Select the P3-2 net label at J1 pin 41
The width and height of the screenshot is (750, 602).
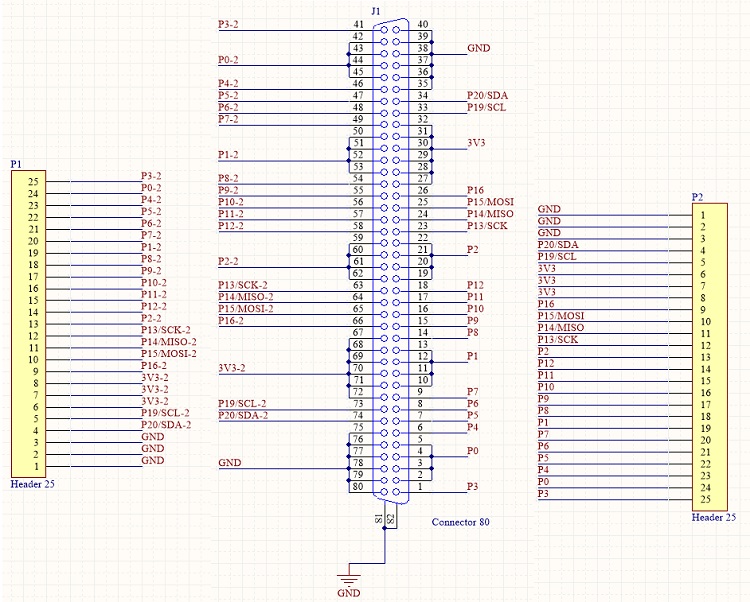tap(228, 24)
